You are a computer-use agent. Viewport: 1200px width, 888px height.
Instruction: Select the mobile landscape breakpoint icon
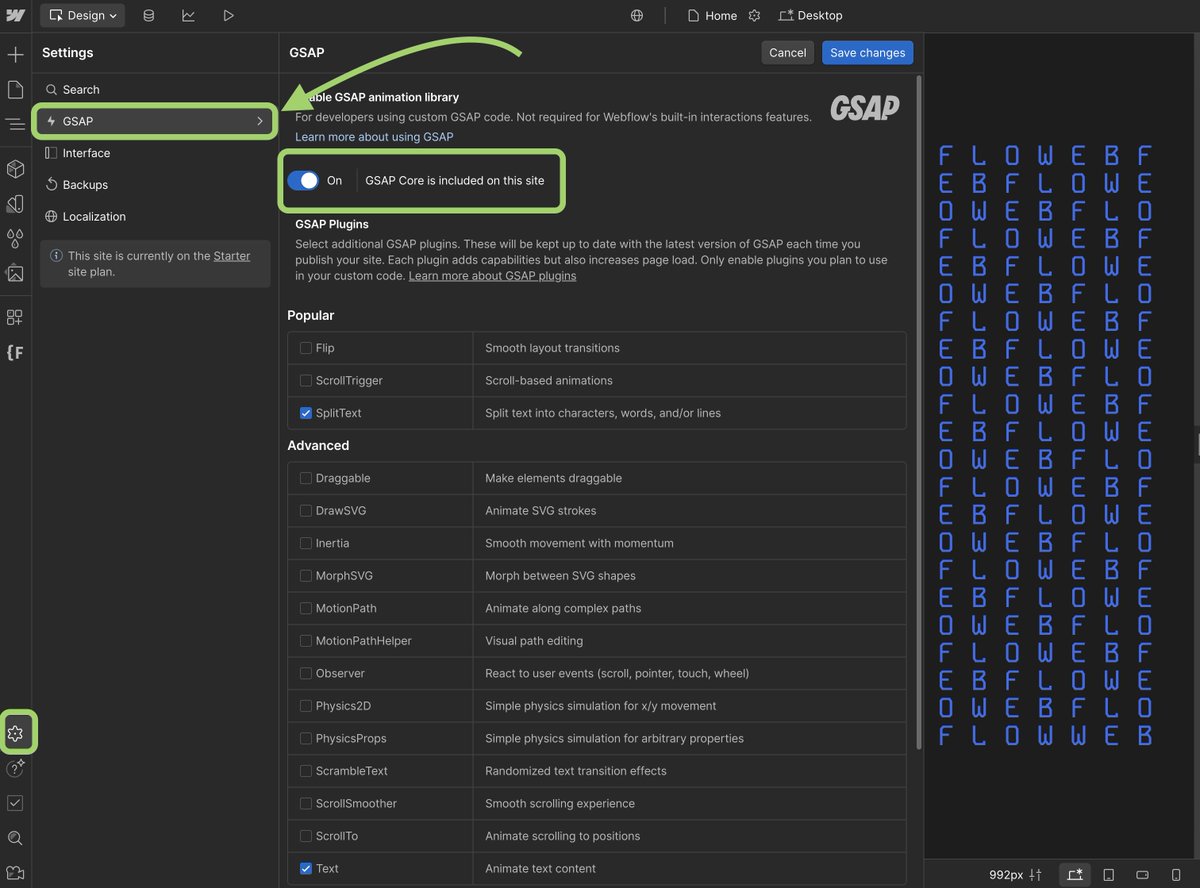tap(1143, 874)
